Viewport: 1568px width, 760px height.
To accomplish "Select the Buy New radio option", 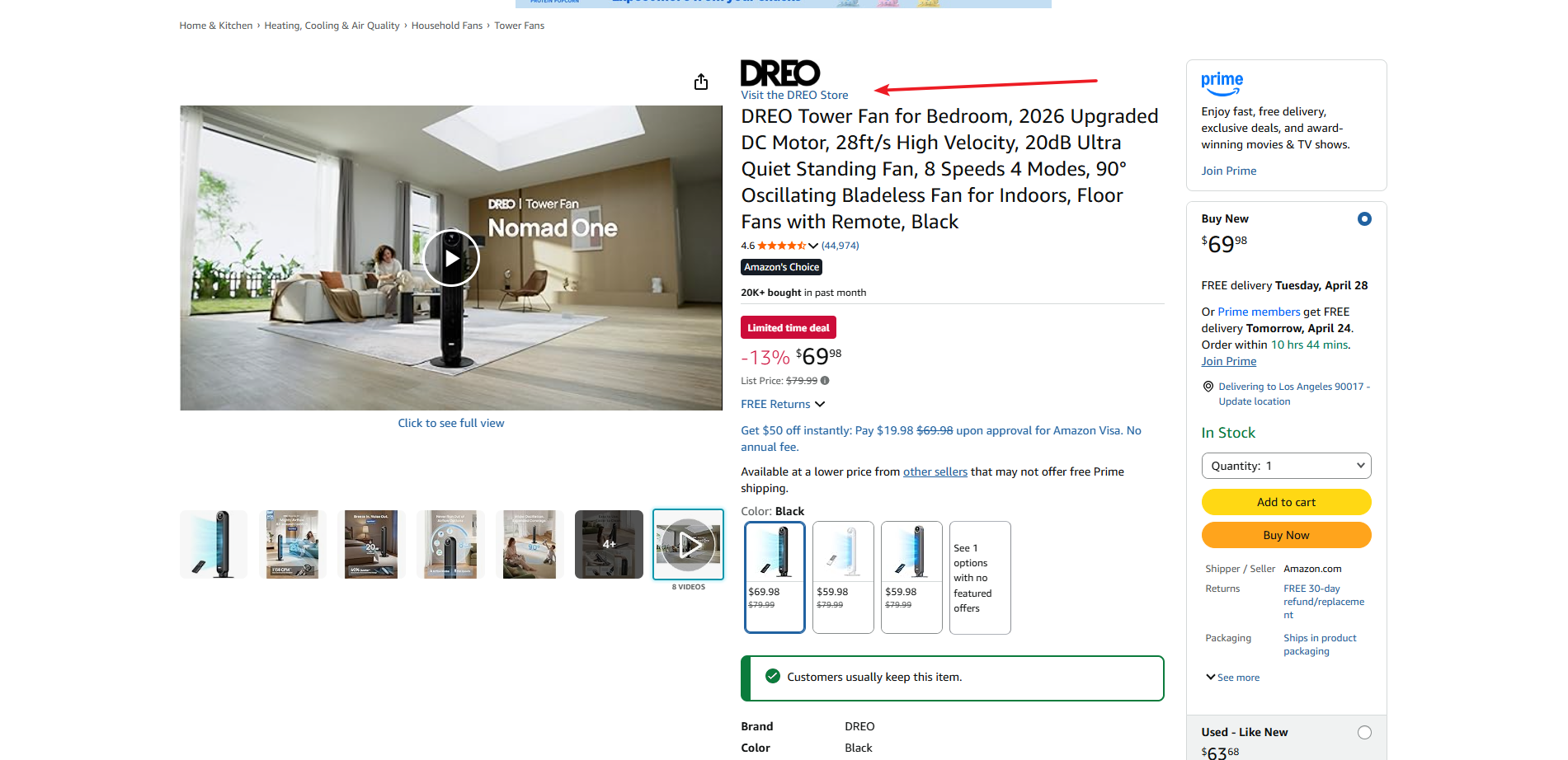I will click(x=1364, y=219).
